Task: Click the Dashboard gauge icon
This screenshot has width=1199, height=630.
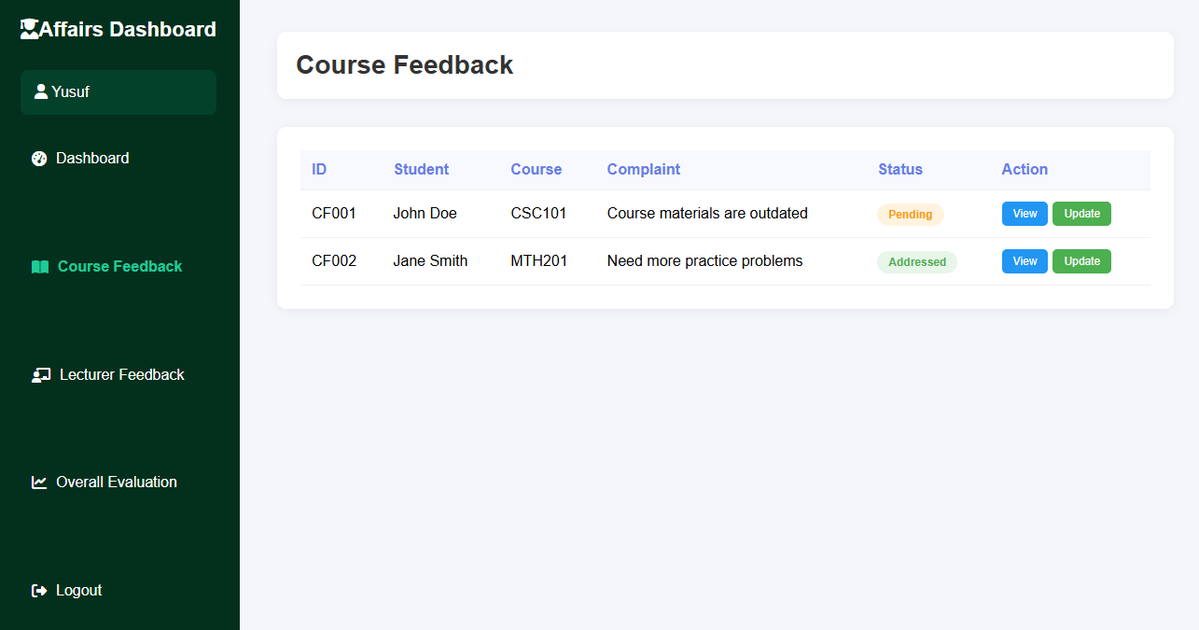Action: [x=39, y=158]
